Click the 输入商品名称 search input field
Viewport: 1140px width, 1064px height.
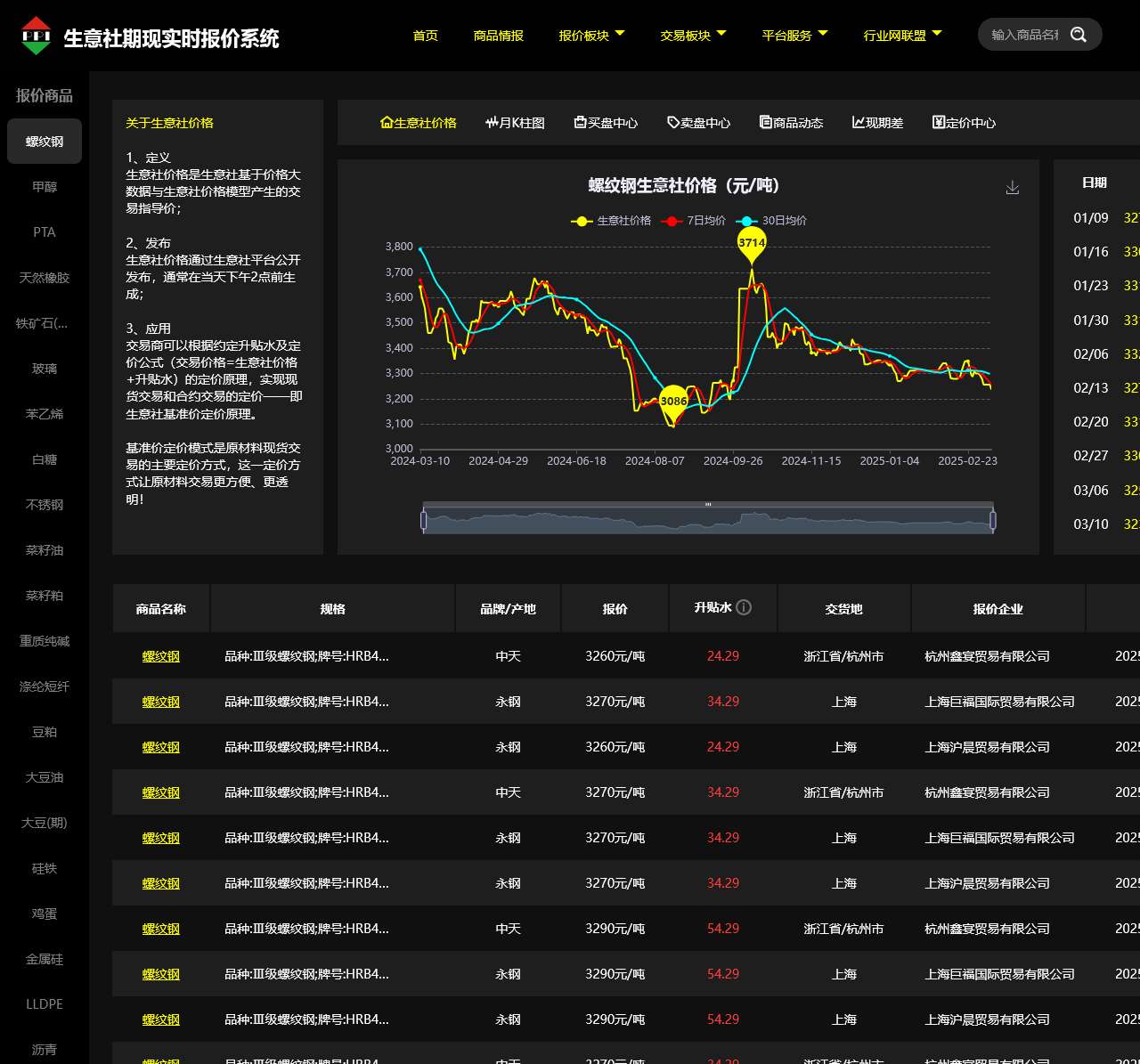1024,35
